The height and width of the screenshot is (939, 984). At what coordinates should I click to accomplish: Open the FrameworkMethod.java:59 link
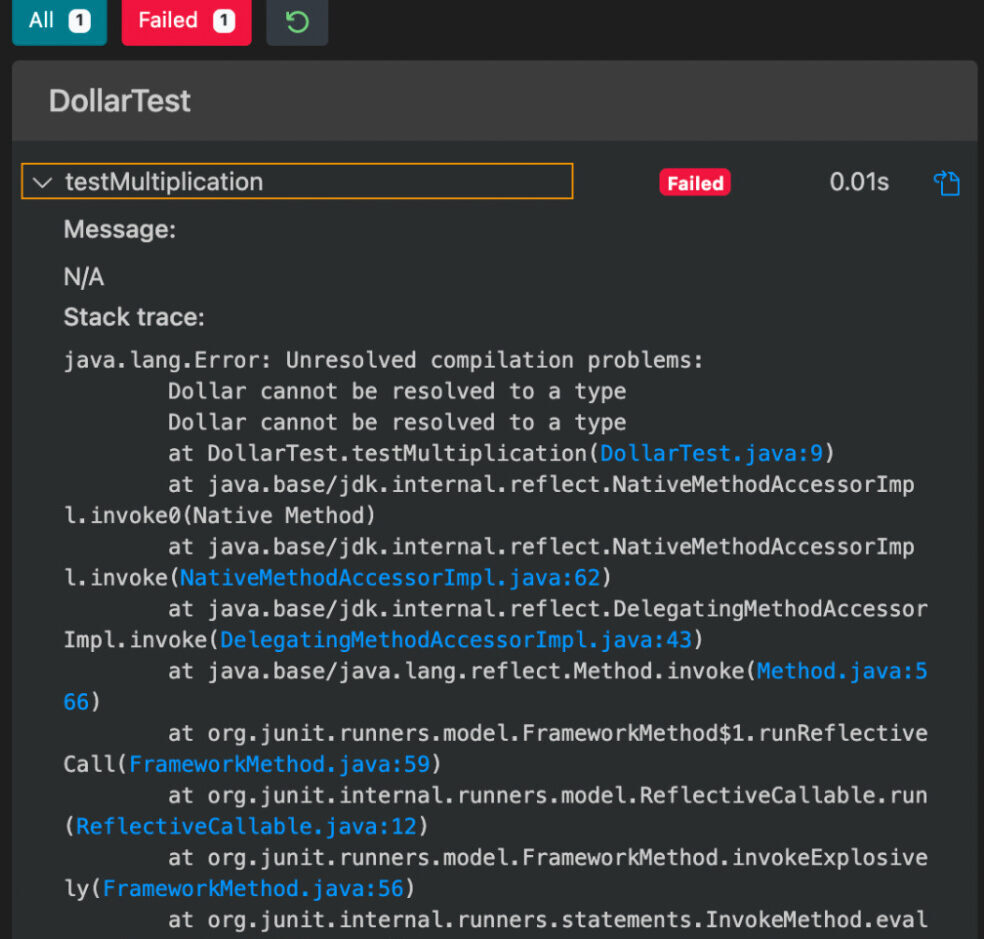(279, 764)
